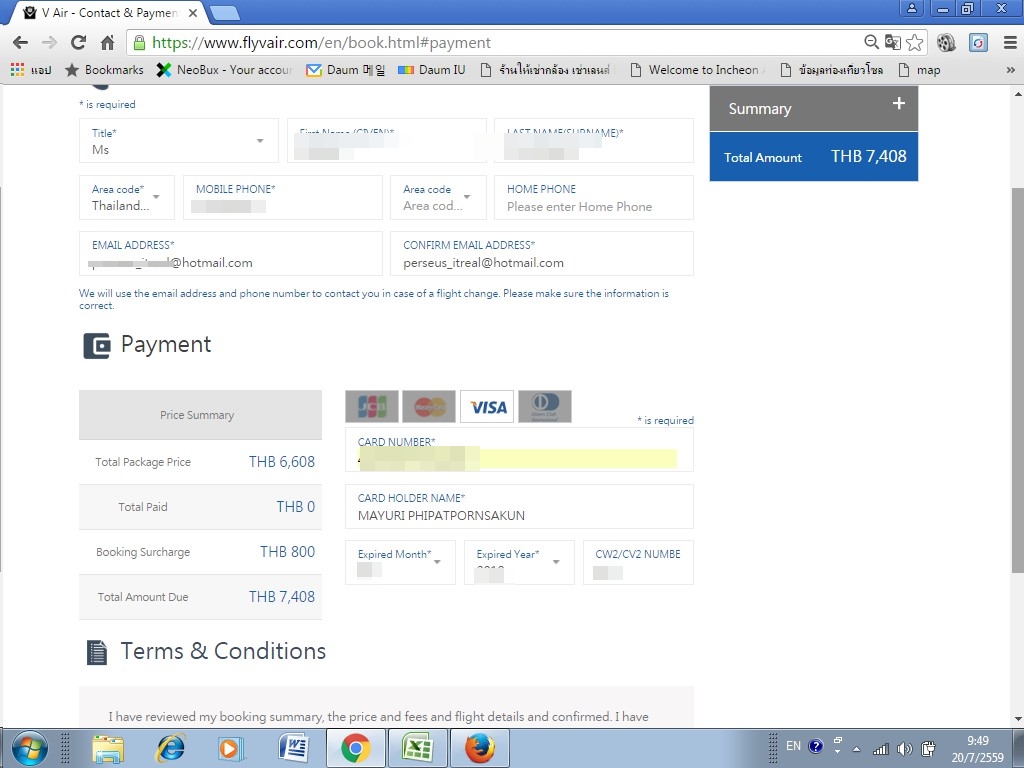Choose the MasterCard payment logo
This screenshot has height=768, width=1024.
click(429, 406)
